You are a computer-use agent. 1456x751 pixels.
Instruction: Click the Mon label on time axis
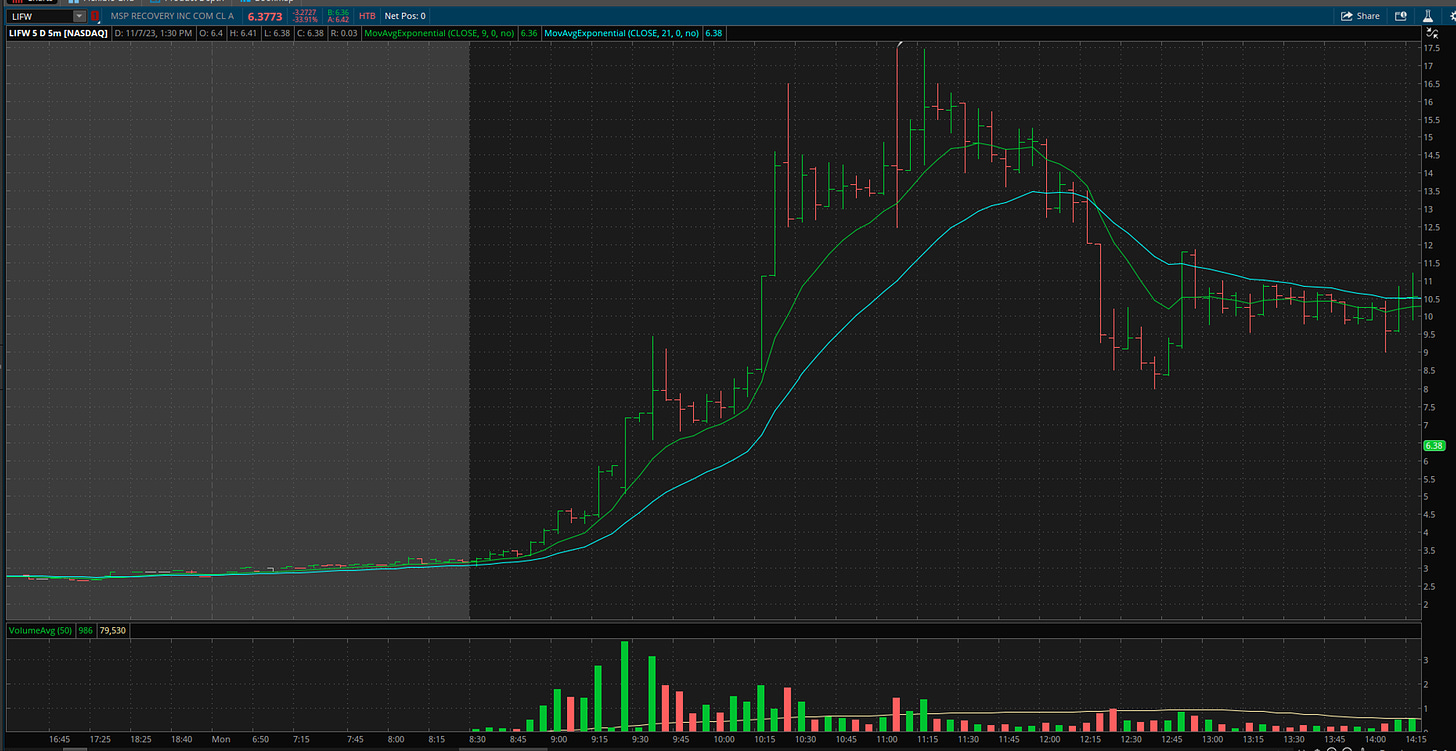pos(220,739)
